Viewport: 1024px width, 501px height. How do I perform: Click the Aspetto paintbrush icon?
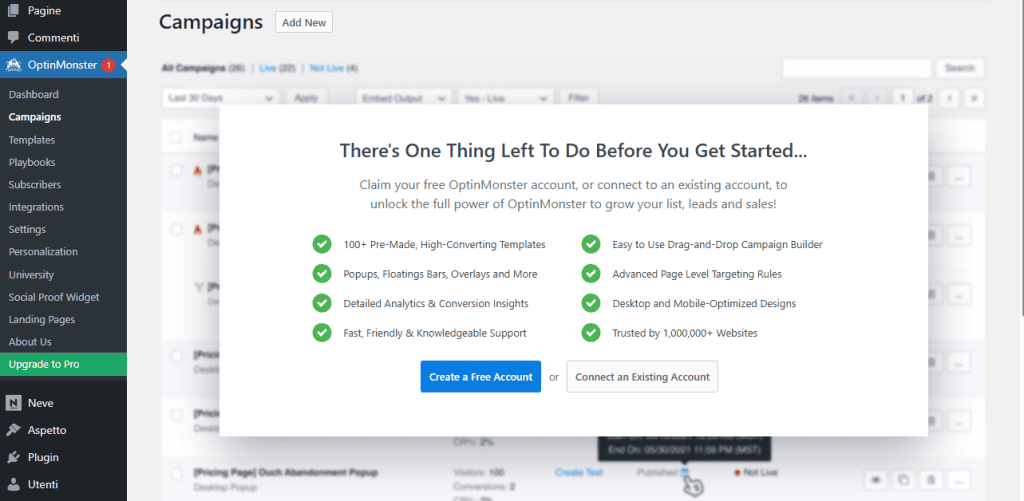[13, 430]
